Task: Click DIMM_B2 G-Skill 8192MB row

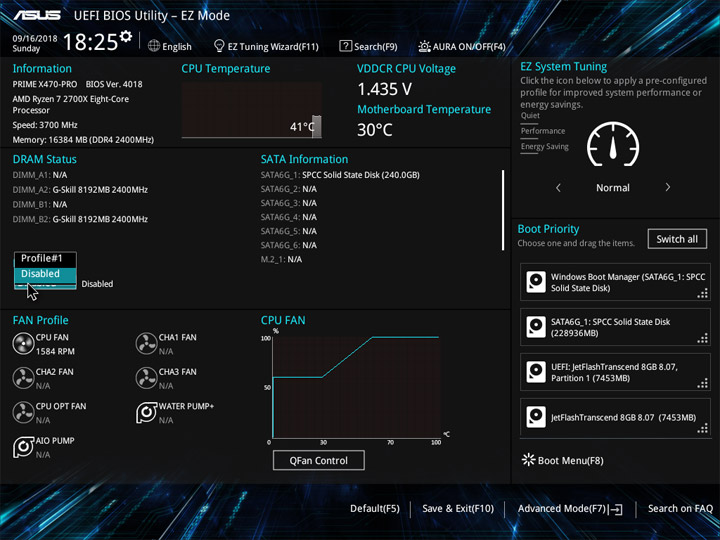Action: coord(80,219)
